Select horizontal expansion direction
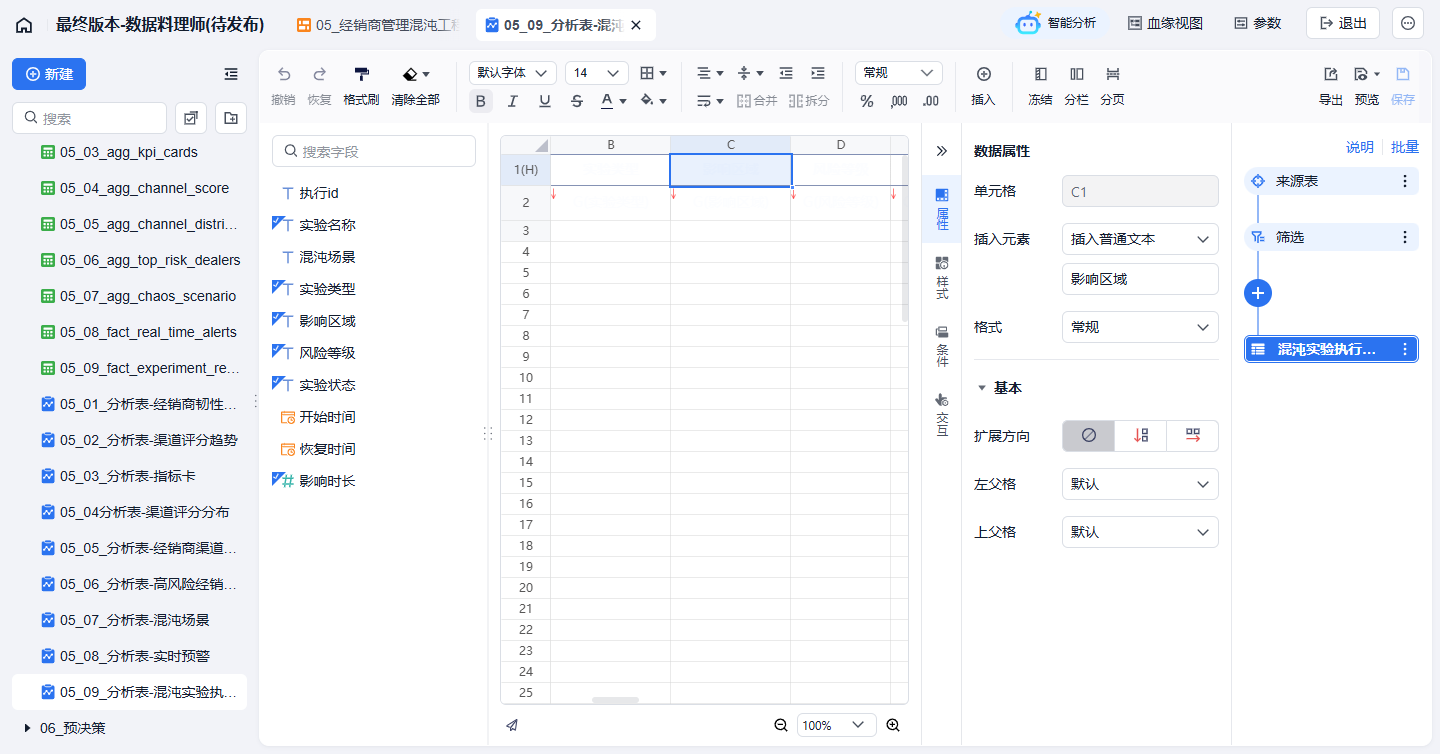 pyautogui.click(x=1193, y=436)
